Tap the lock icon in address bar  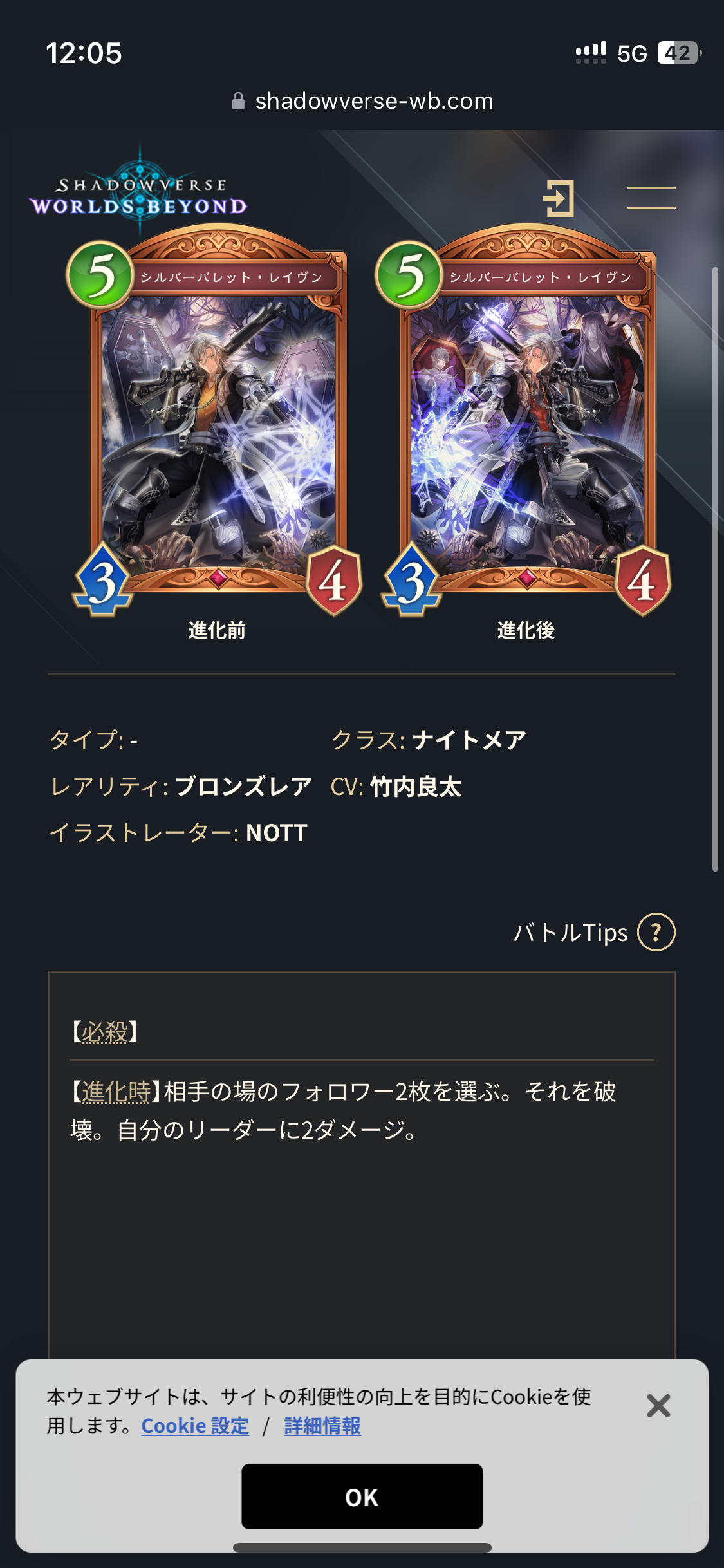238,101
